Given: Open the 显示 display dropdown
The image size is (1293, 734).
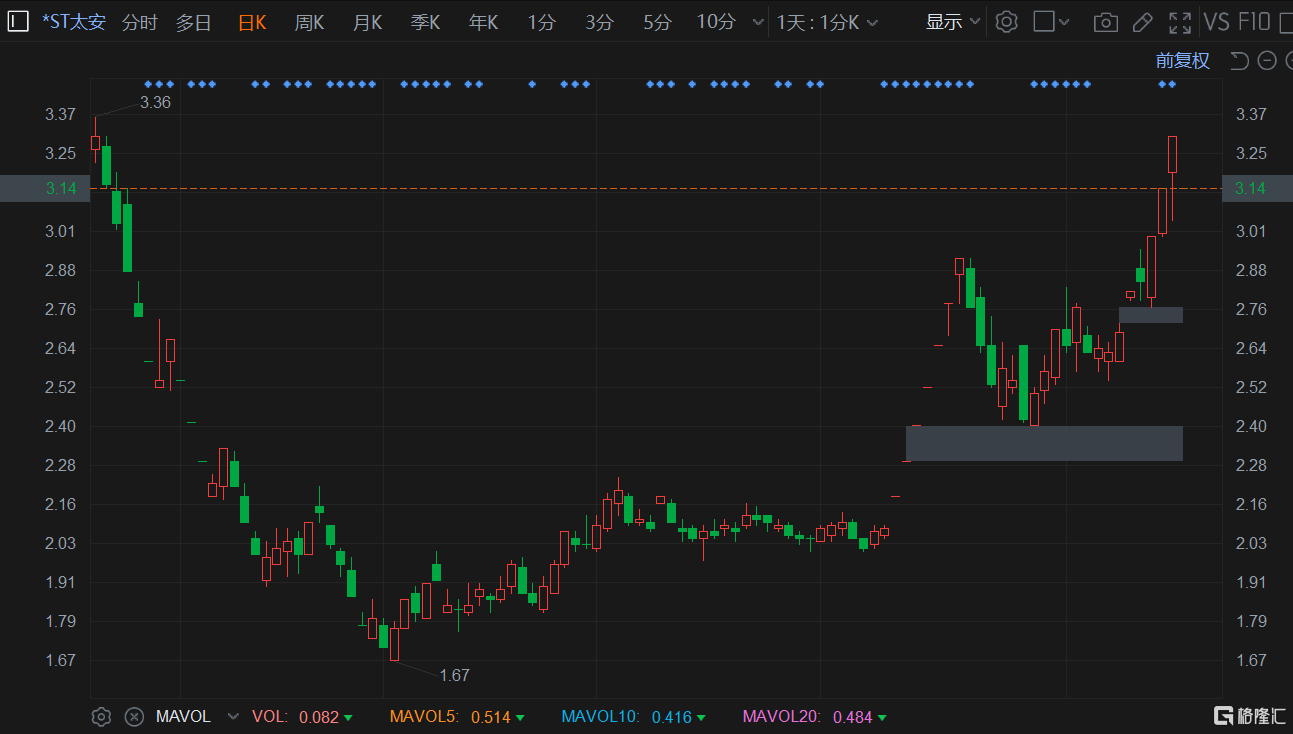Looking at the screenshot, I should [952, 22].
